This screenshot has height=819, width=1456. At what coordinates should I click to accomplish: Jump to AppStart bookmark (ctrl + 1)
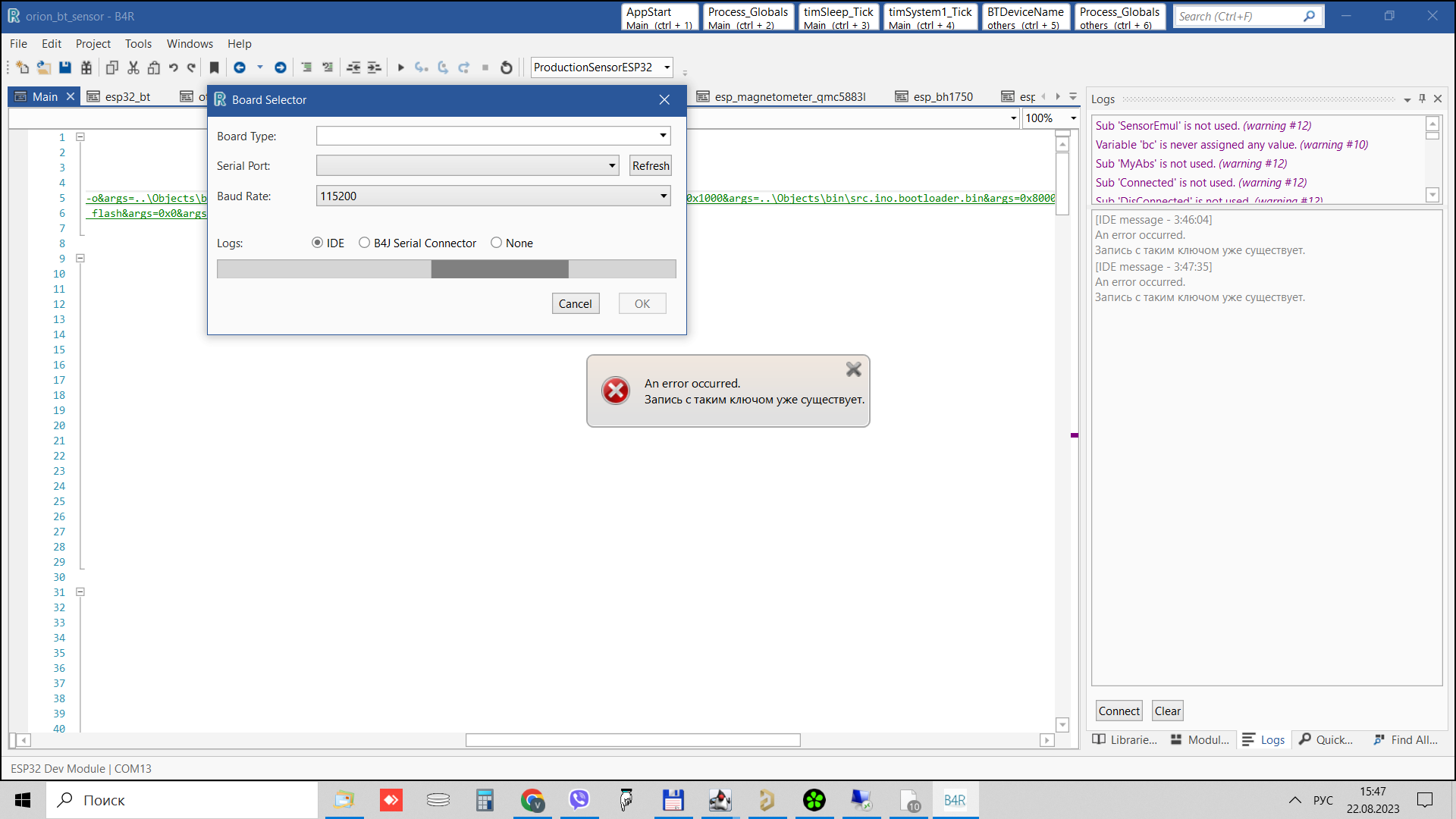[x=660, y=17]
